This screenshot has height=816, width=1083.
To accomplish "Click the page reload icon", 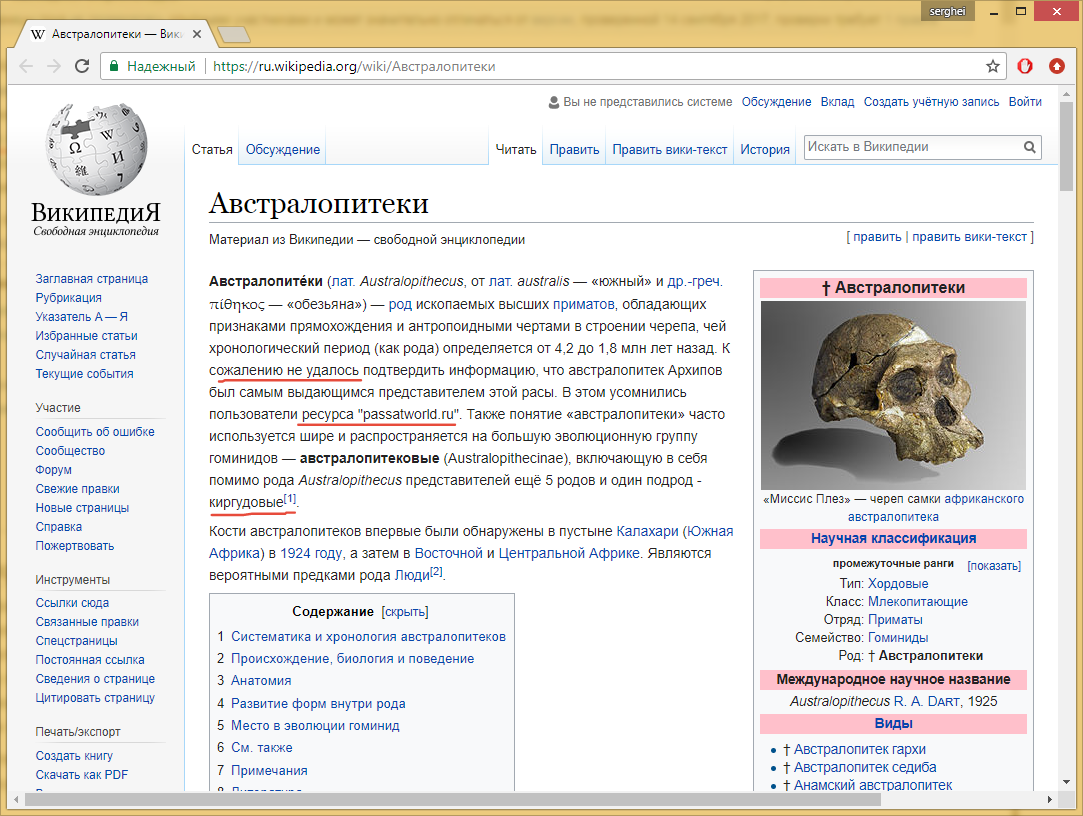I will point(82,67).
